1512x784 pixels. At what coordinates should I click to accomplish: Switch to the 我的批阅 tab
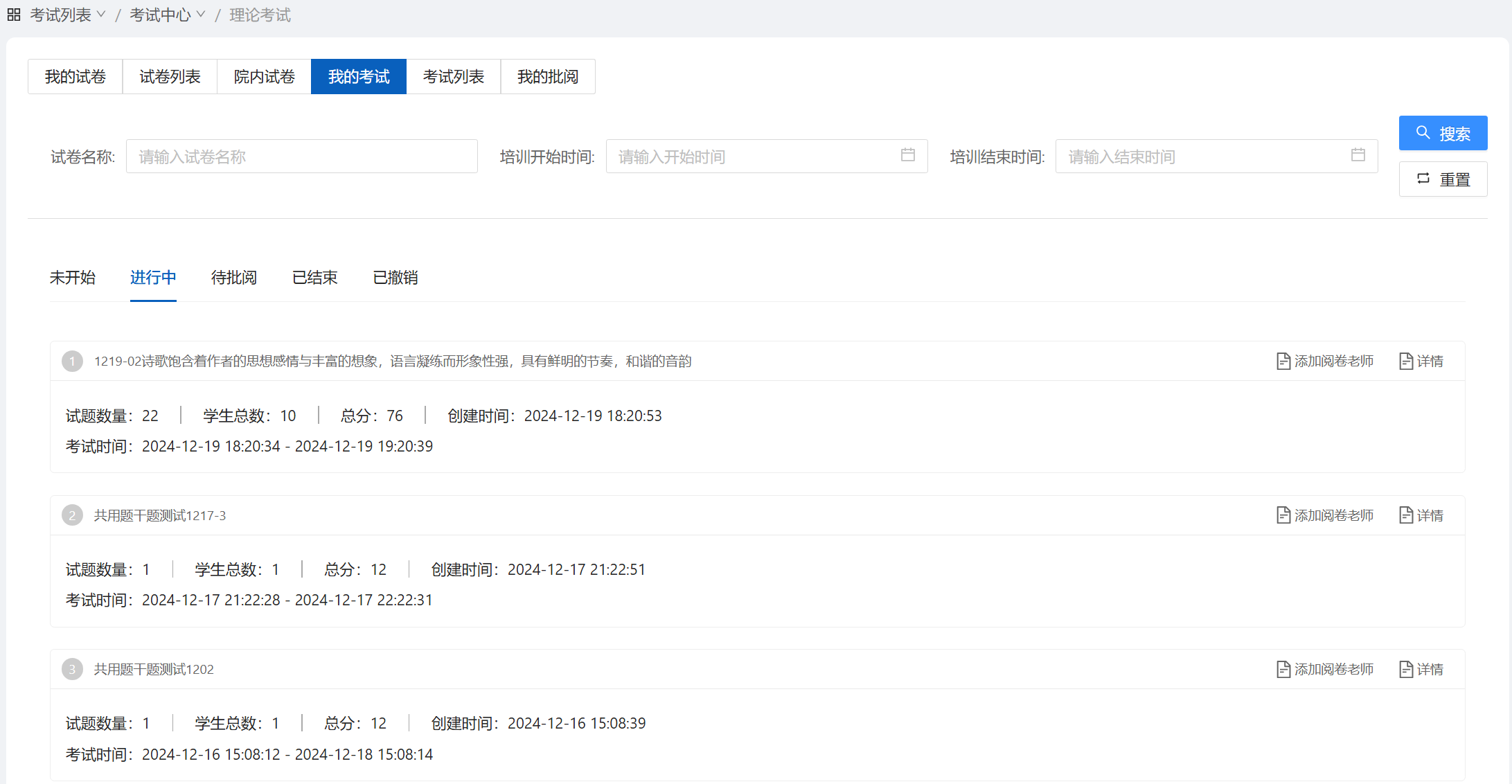547,76
